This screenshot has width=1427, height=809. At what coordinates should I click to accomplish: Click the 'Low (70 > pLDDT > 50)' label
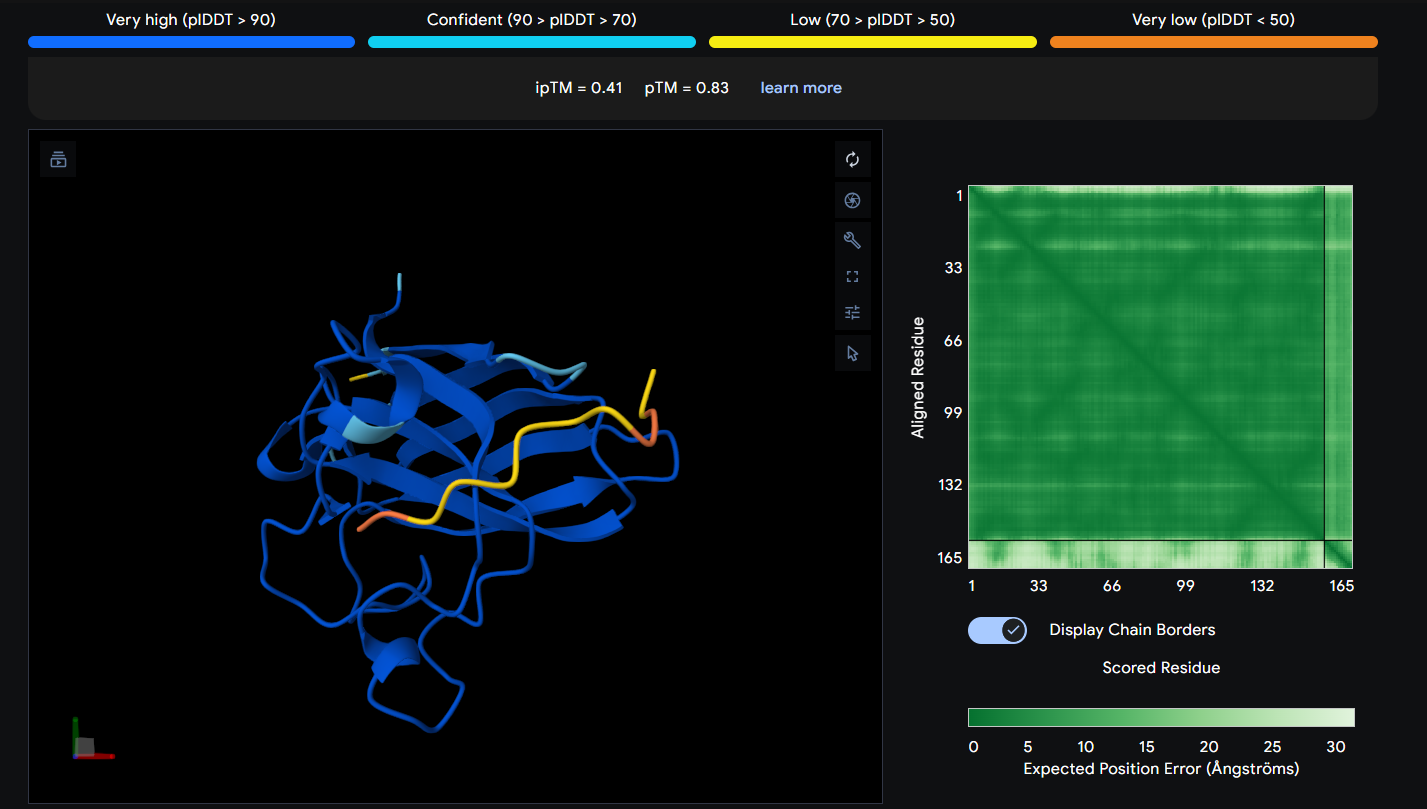click(x=873, y=19)
